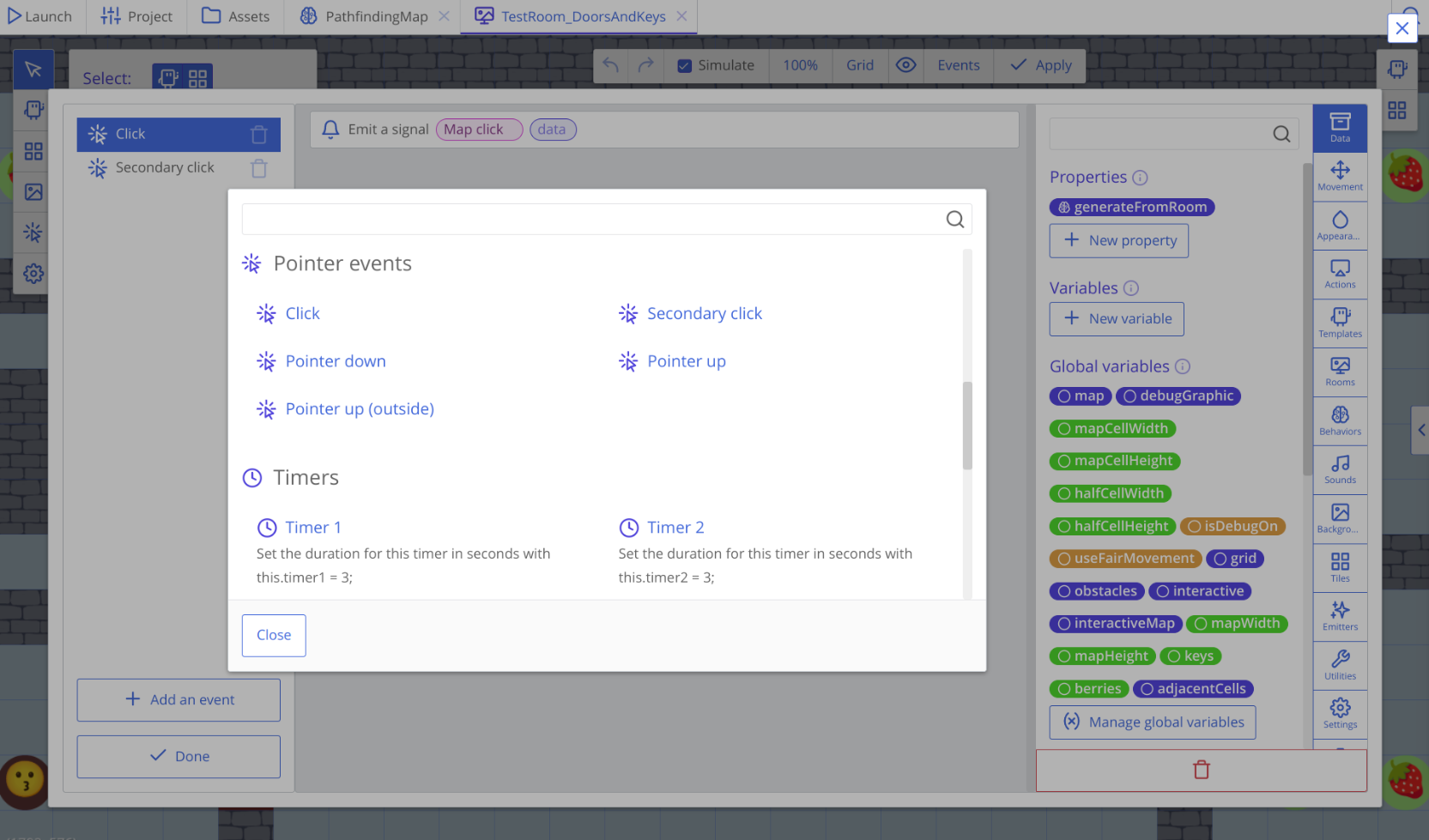Redo room editor action
The width and height of the screenshot is (1429, 840).
tap(645, 65)
